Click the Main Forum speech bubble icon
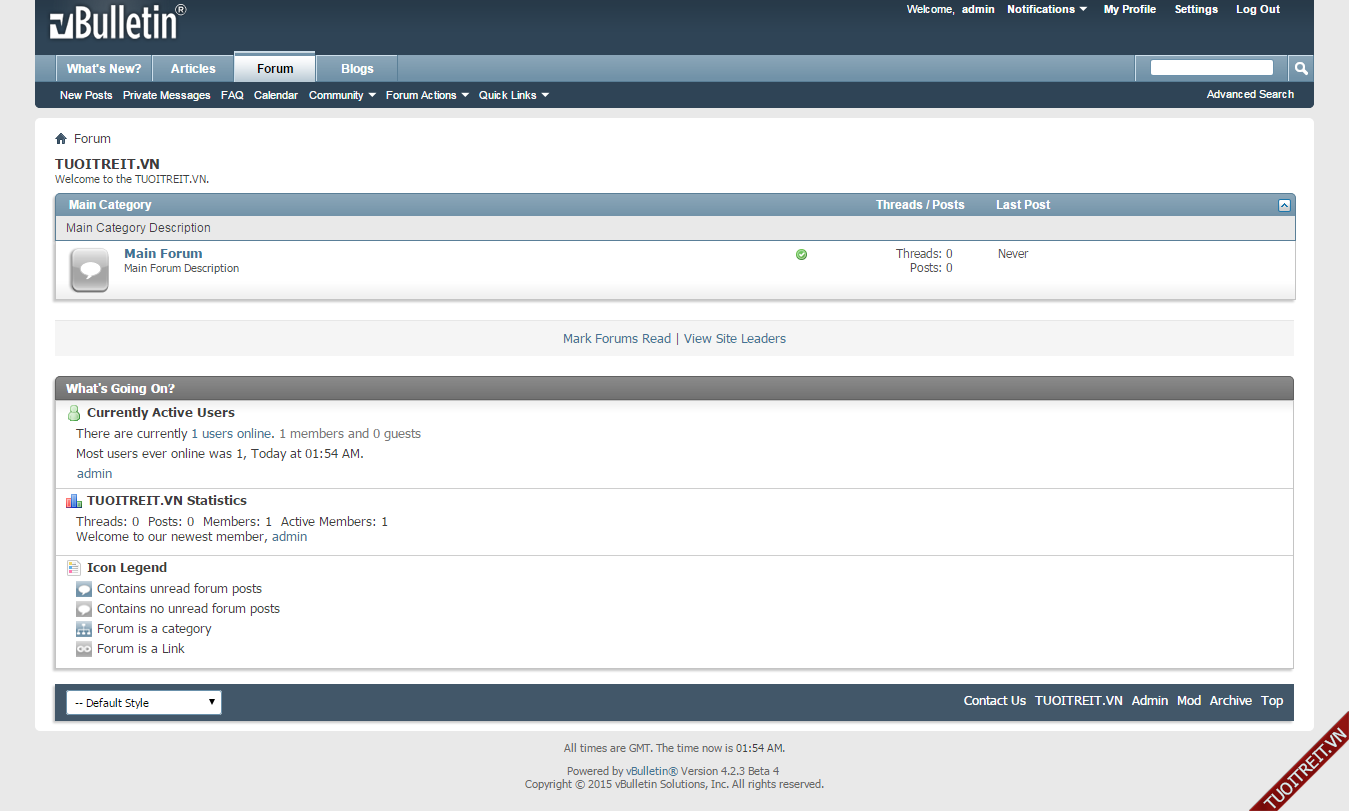The height and width of the screenshot is (811, 1349). click(90, 270)
